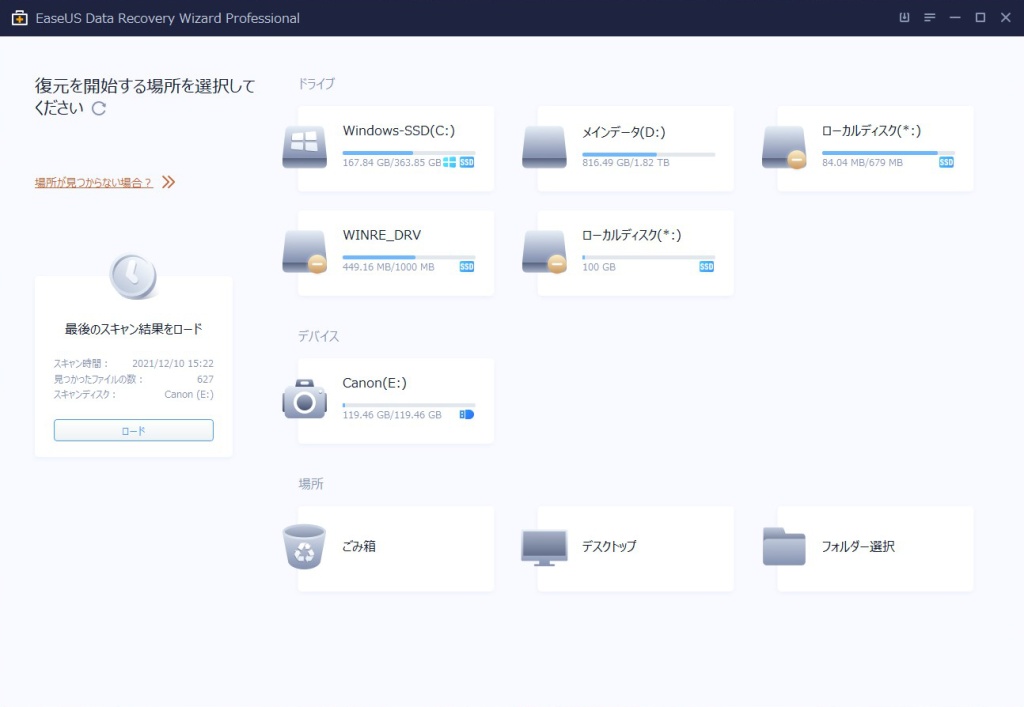Click the ごみ箱 label
The height and width of the screenshot is (707, 1024).
tap(359, 546)
